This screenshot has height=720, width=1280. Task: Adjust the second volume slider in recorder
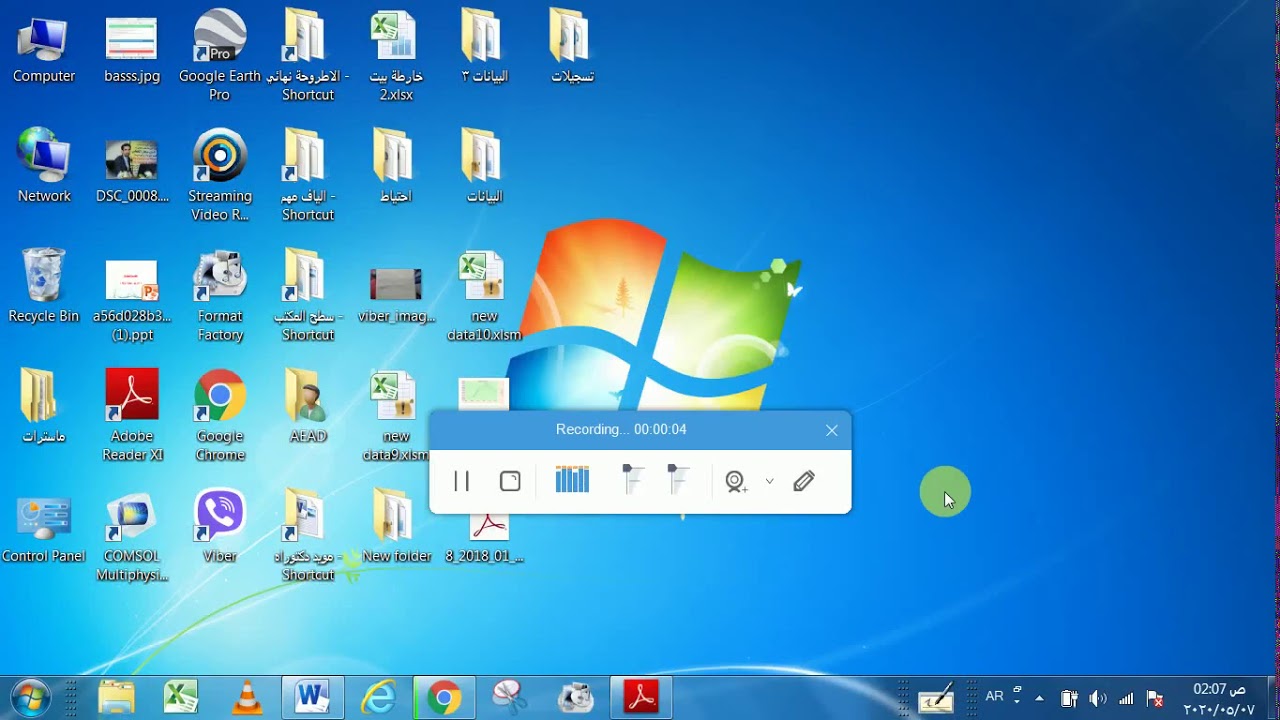click(x=678, y=479)
